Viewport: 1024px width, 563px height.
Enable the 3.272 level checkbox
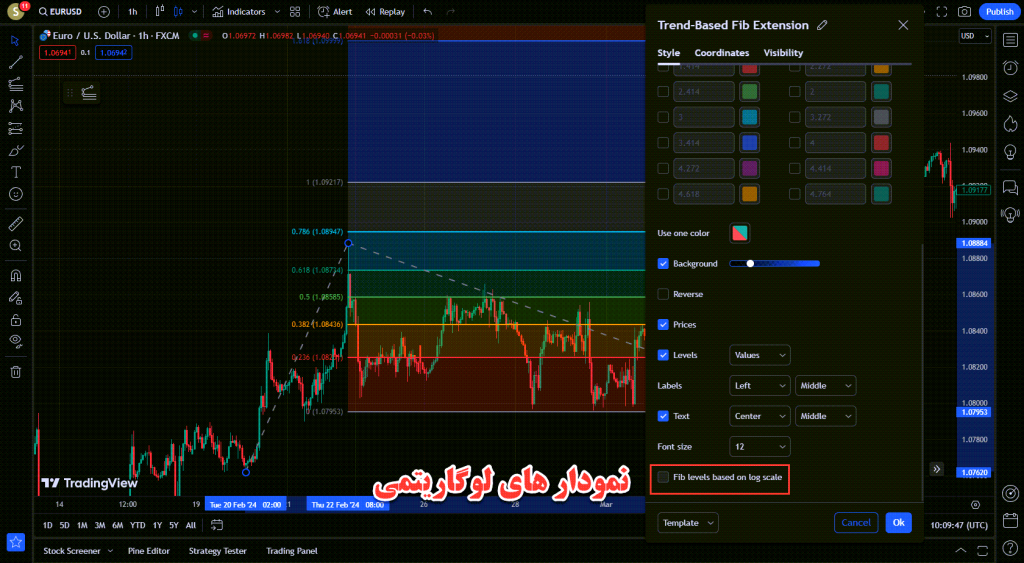(794, 117)
